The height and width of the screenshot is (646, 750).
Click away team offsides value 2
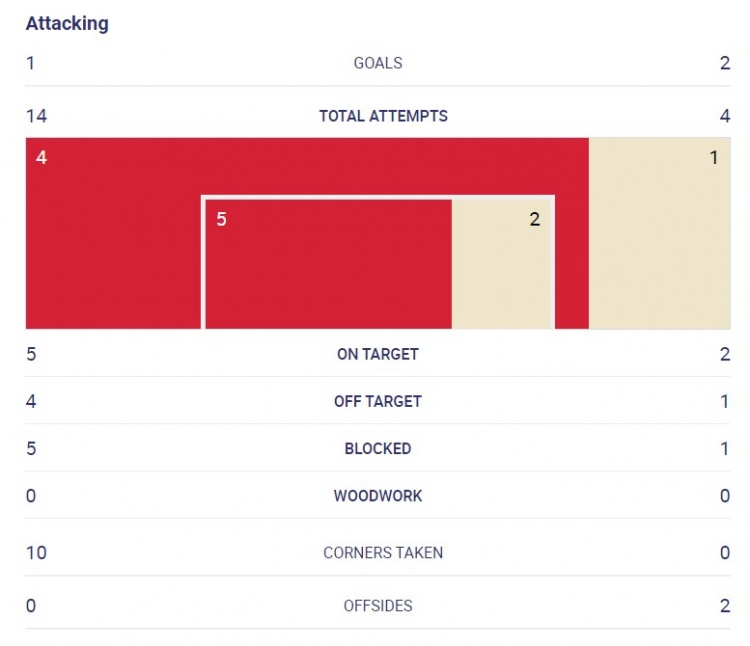pos(725,606)
